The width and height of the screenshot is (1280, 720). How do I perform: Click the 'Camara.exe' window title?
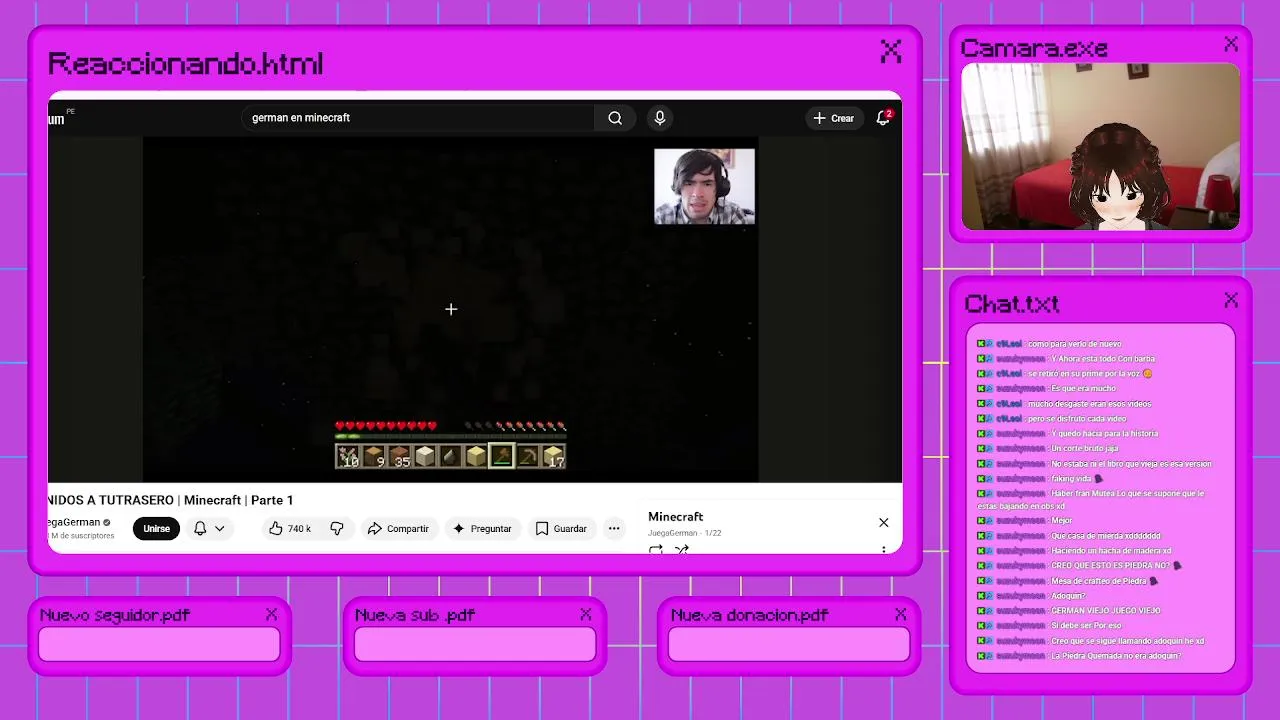pyautogui.click(x=1033, y=48)
